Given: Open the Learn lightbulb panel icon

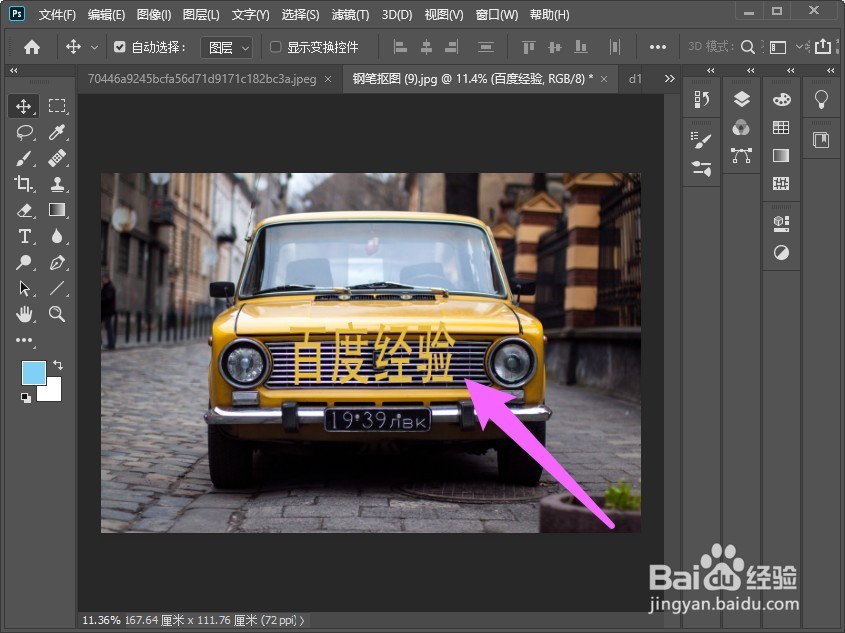Looking at the screenshot, I should (821, 99).
